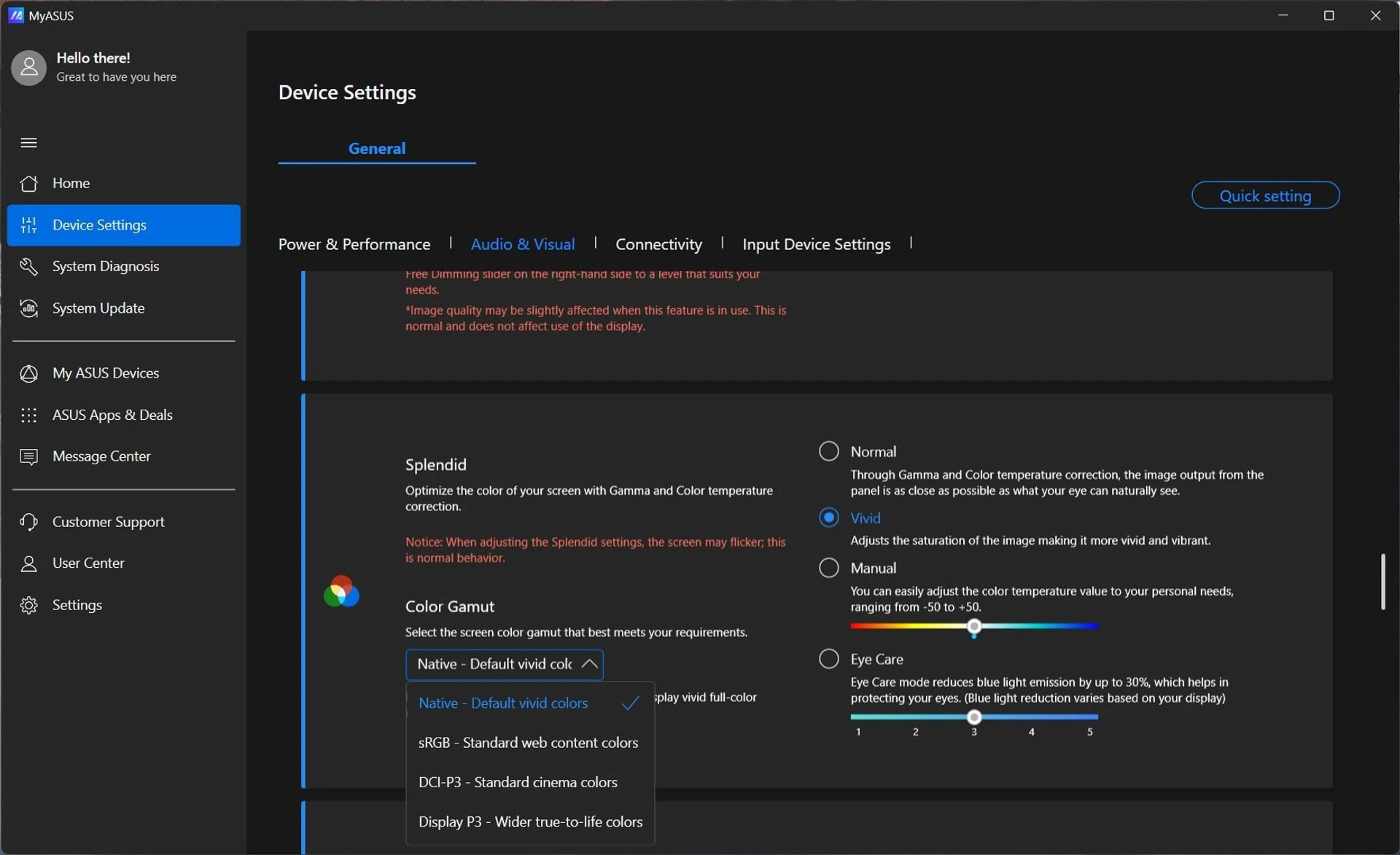Click the System Diagnosis wrench icon
The width and height of the screenshot is (1400, 855).
[29, 267]
